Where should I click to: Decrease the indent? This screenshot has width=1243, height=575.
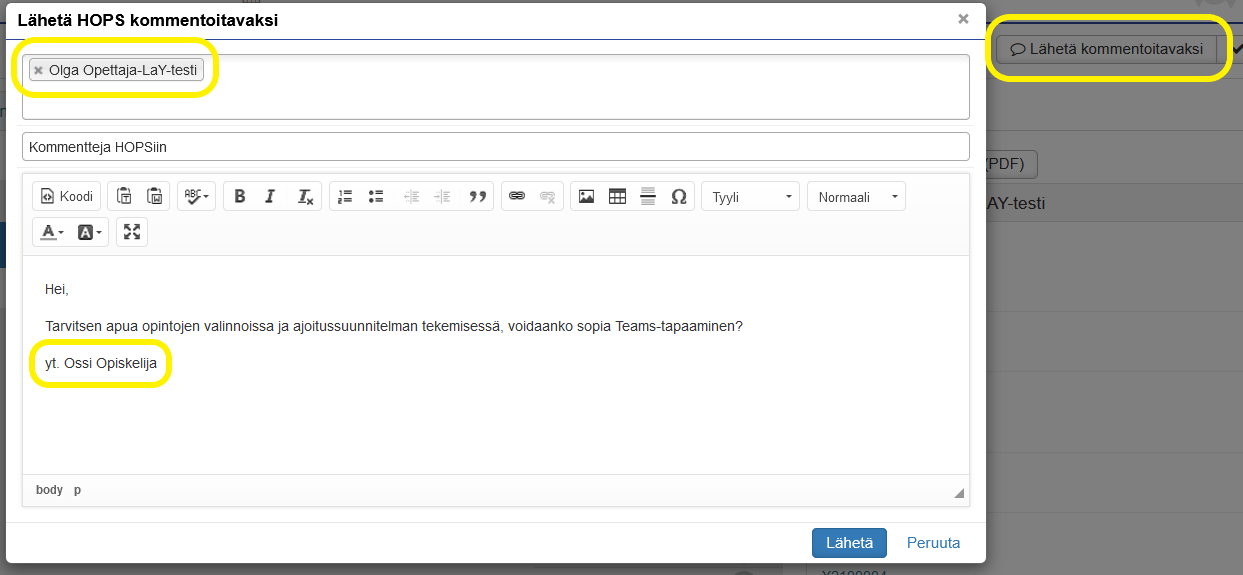(411, 196)
